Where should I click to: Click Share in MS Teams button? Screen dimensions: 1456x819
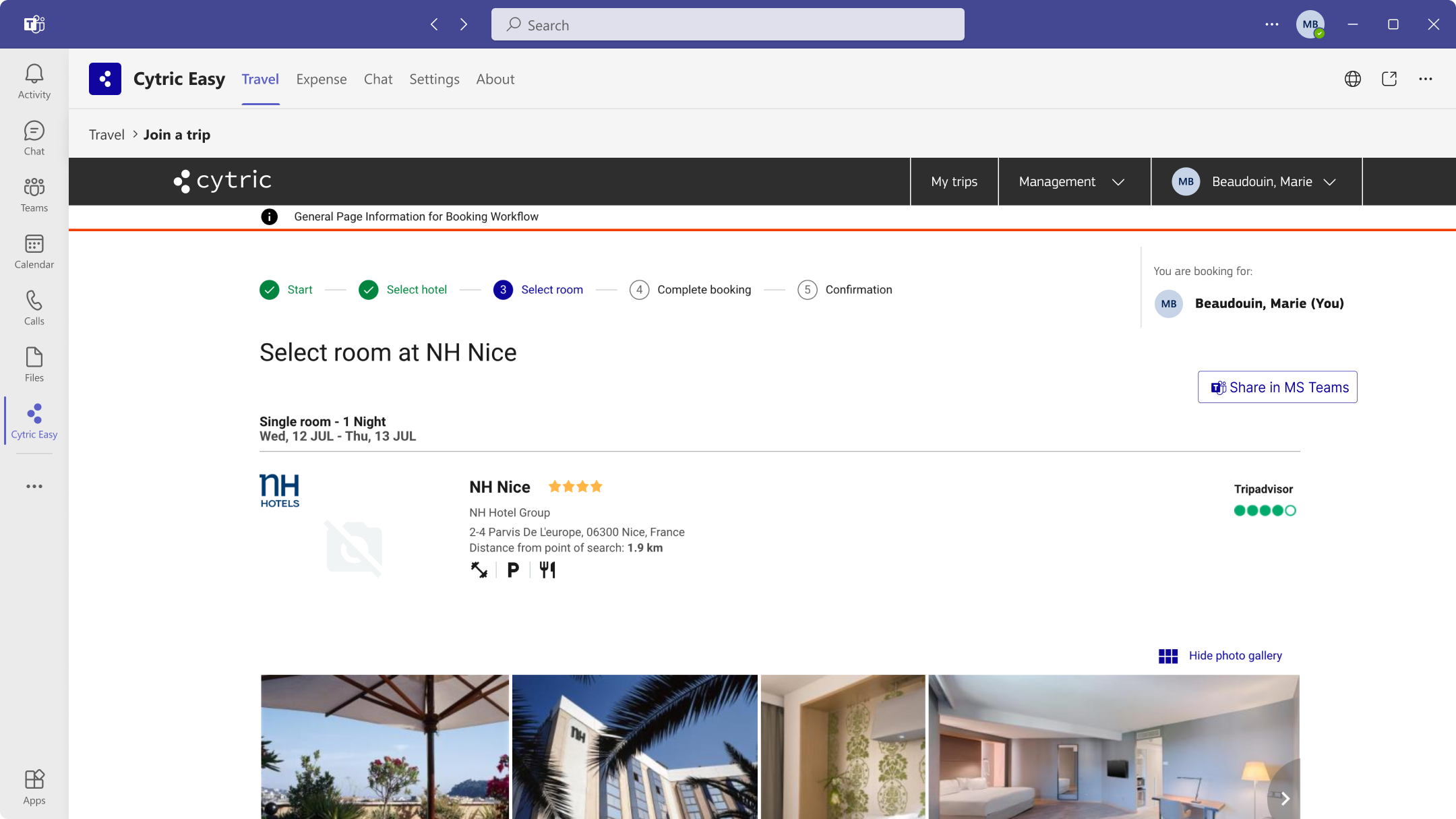[x=1277, y=387]
